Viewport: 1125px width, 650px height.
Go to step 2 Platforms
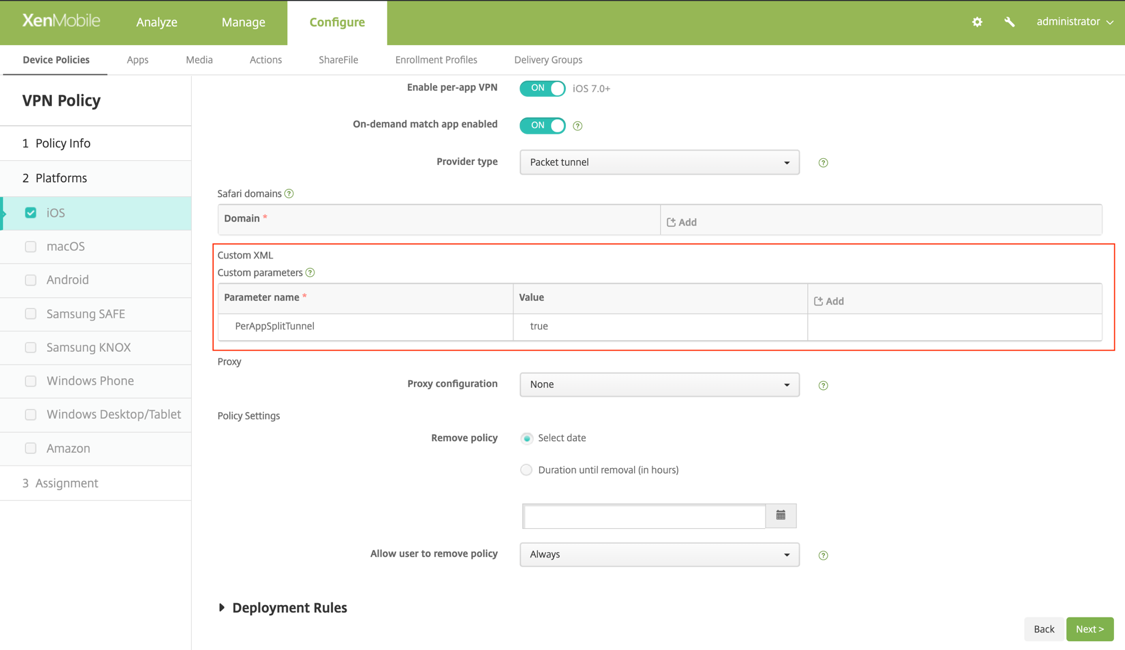coord(96,178)
